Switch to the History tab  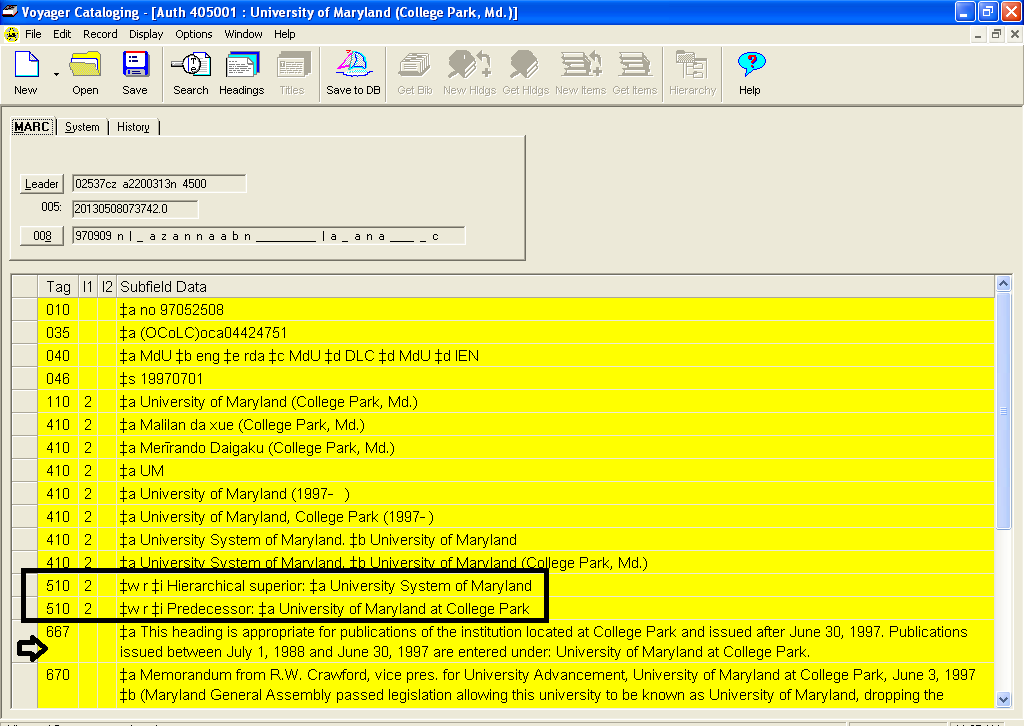(x=133, y=127)
